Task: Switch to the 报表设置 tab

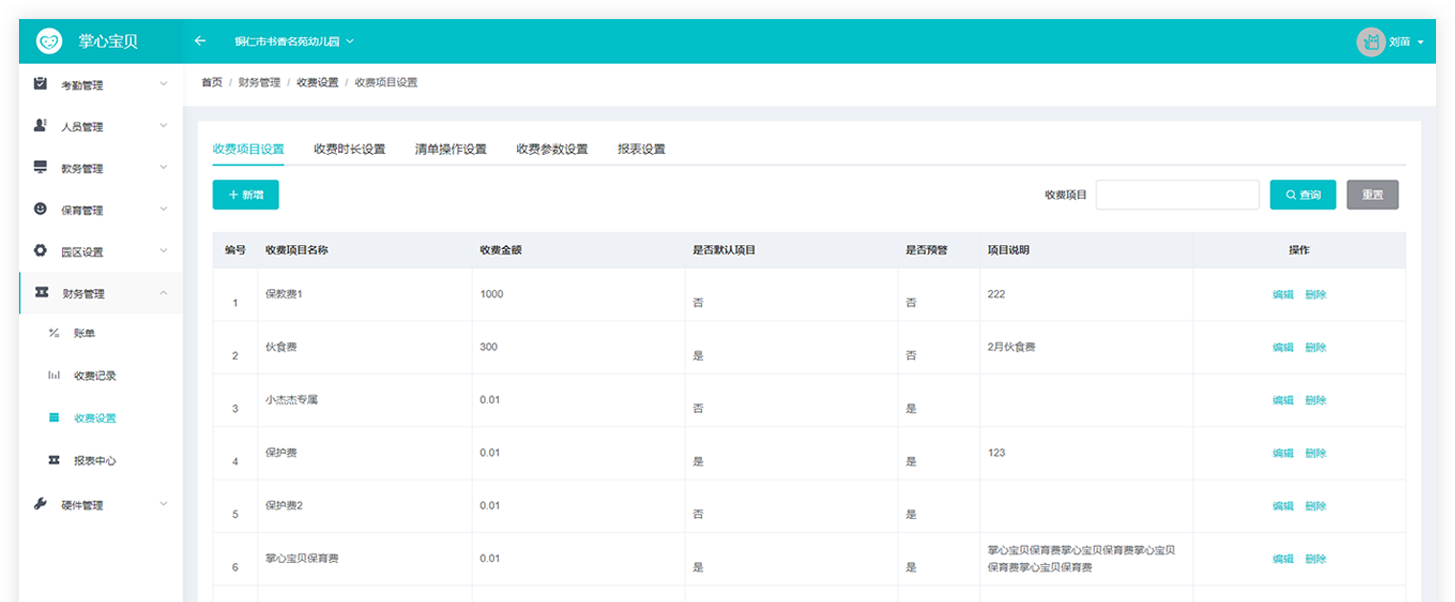Action: (641, 149)
